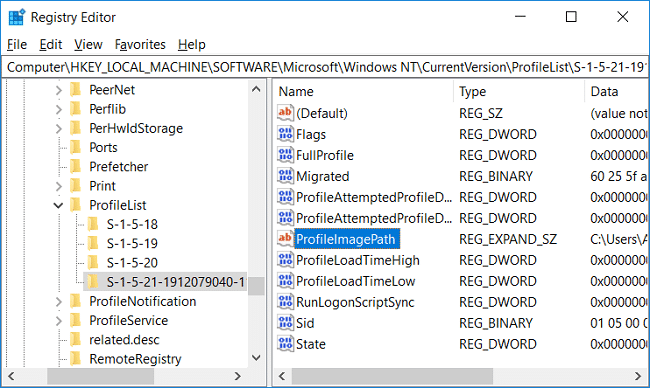Open the Help menu

tap(192, 44)
